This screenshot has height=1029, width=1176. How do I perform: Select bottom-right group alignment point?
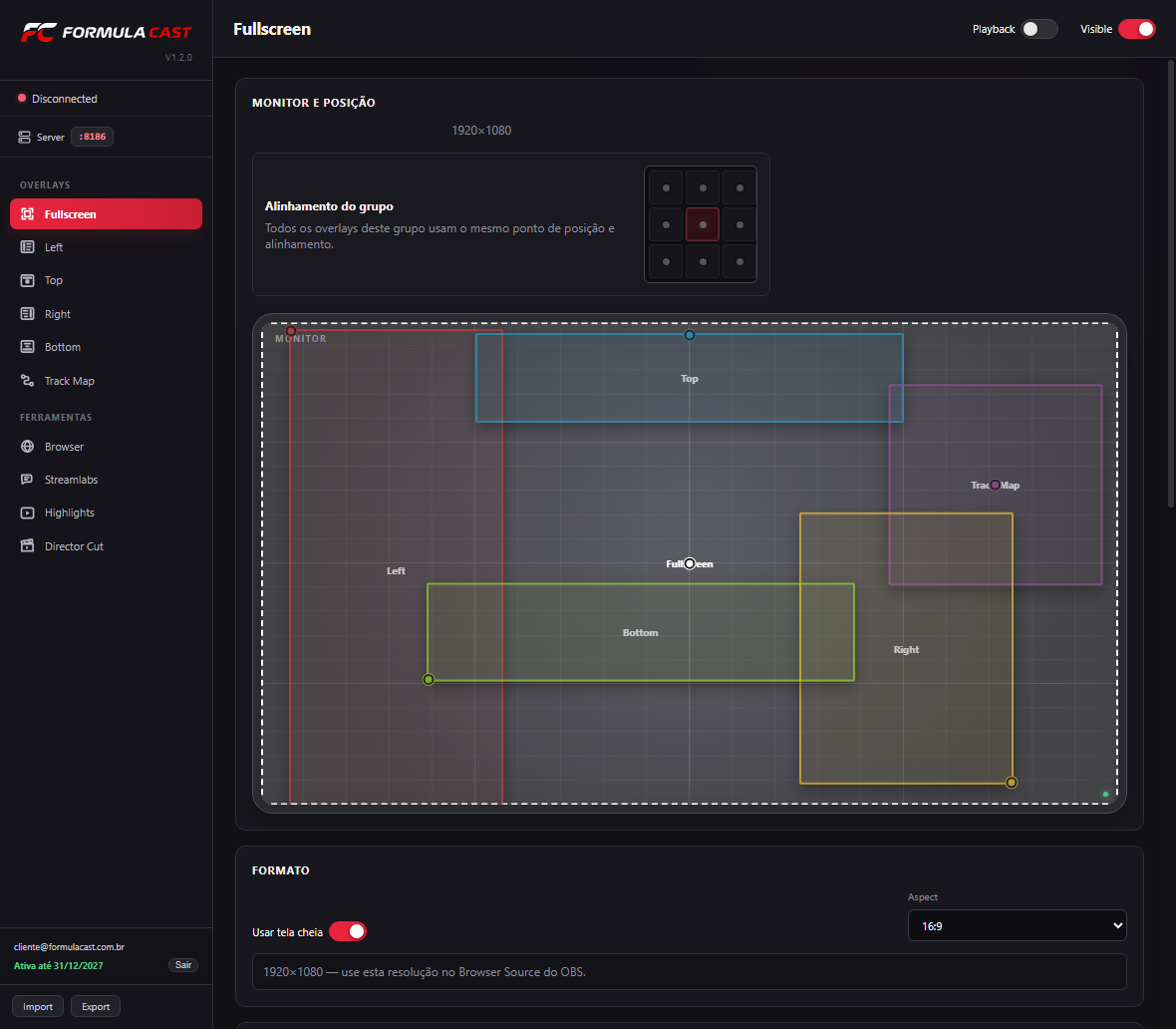point(739,261)
